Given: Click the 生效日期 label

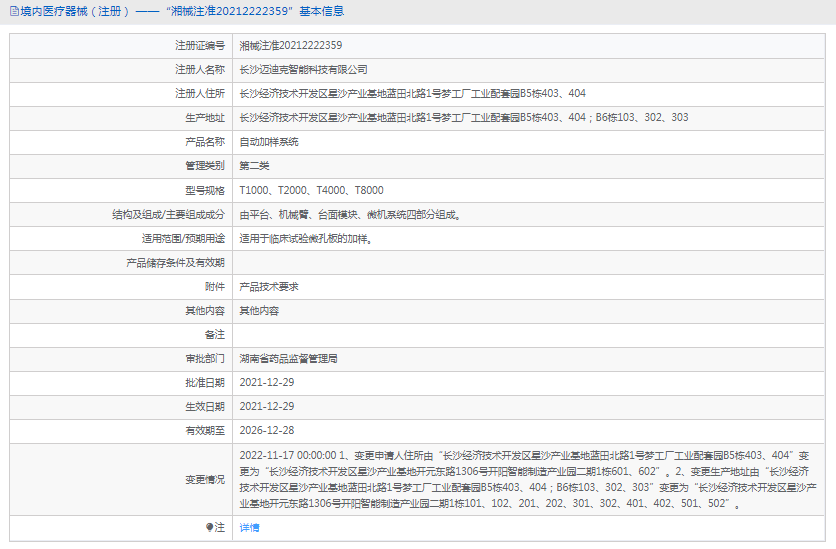Looking at the screenshot, I should coord(205,407).
